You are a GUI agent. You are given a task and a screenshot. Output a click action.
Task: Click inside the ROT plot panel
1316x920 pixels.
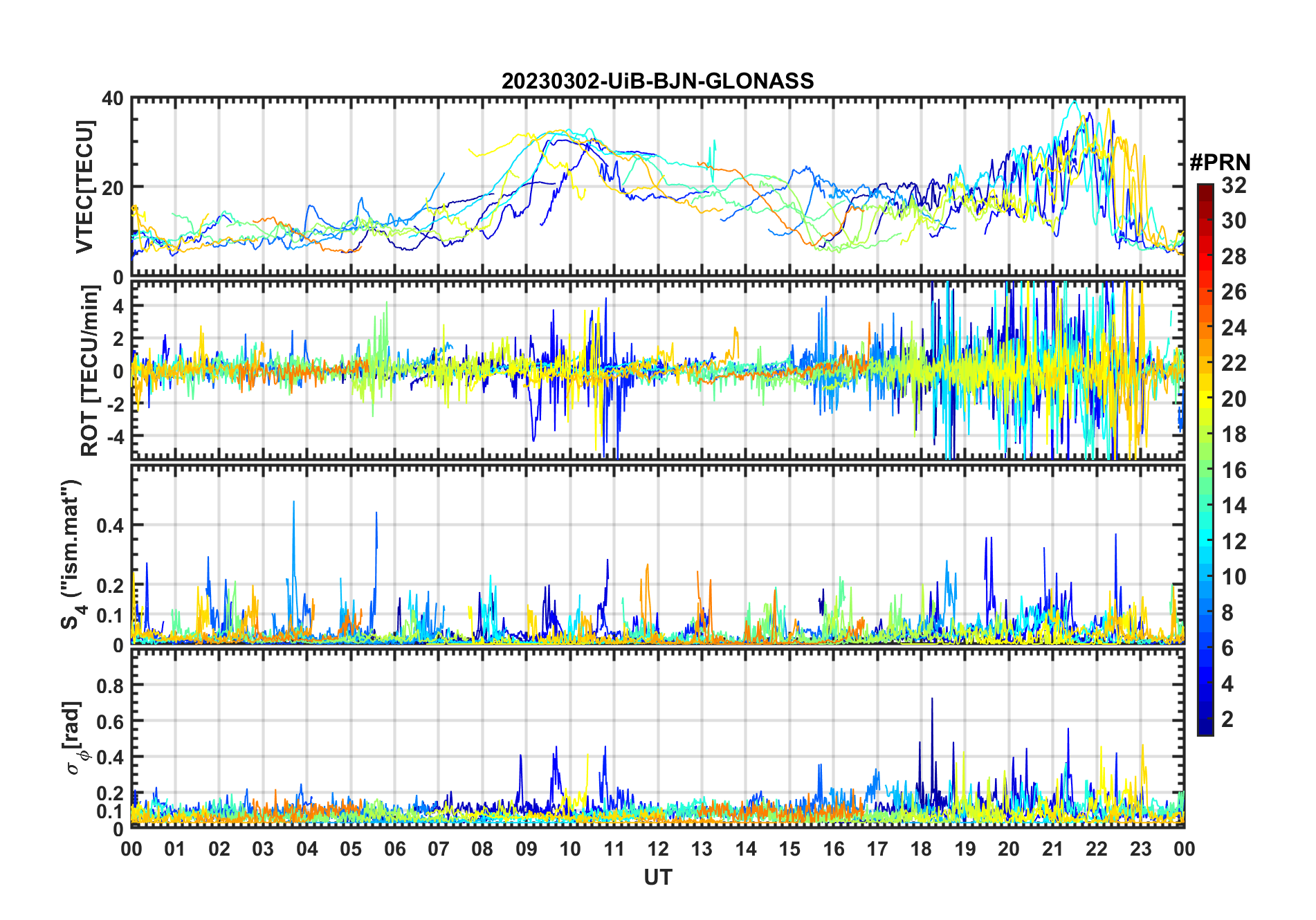pos(657,369)
